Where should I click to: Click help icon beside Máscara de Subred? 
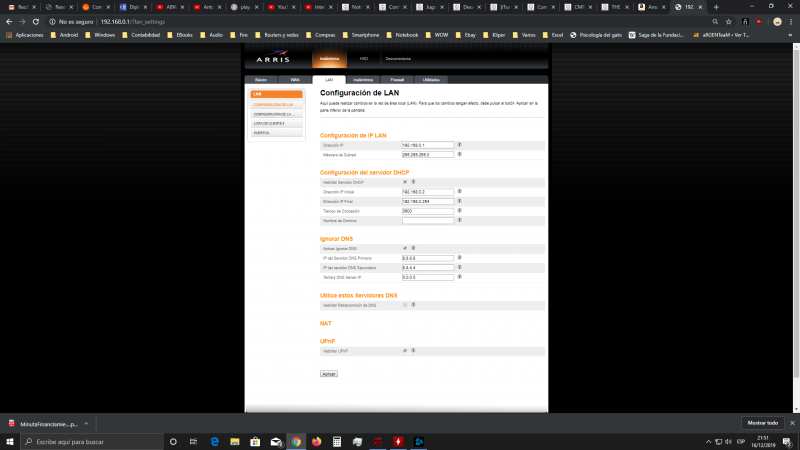click(x=459, y=155)
